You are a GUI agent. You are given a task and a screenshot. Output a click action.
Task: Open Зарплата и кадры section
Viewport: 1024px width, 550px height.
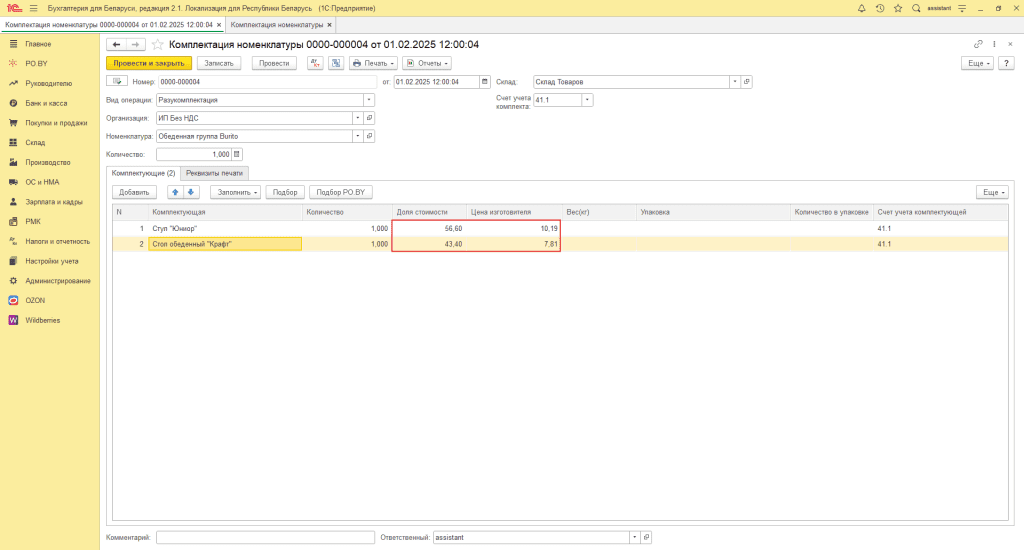(x=54, y=202)
